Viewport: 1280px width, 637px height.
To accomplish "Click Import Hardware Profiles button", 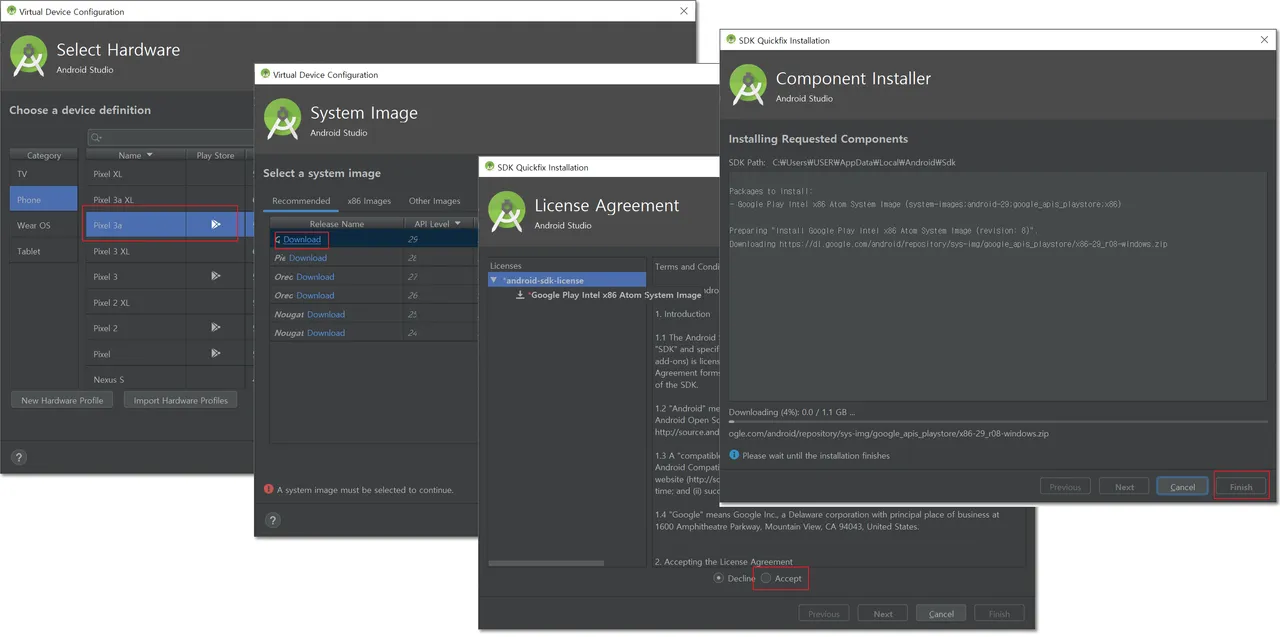I will pyautogui.click(x=181, y=400).
